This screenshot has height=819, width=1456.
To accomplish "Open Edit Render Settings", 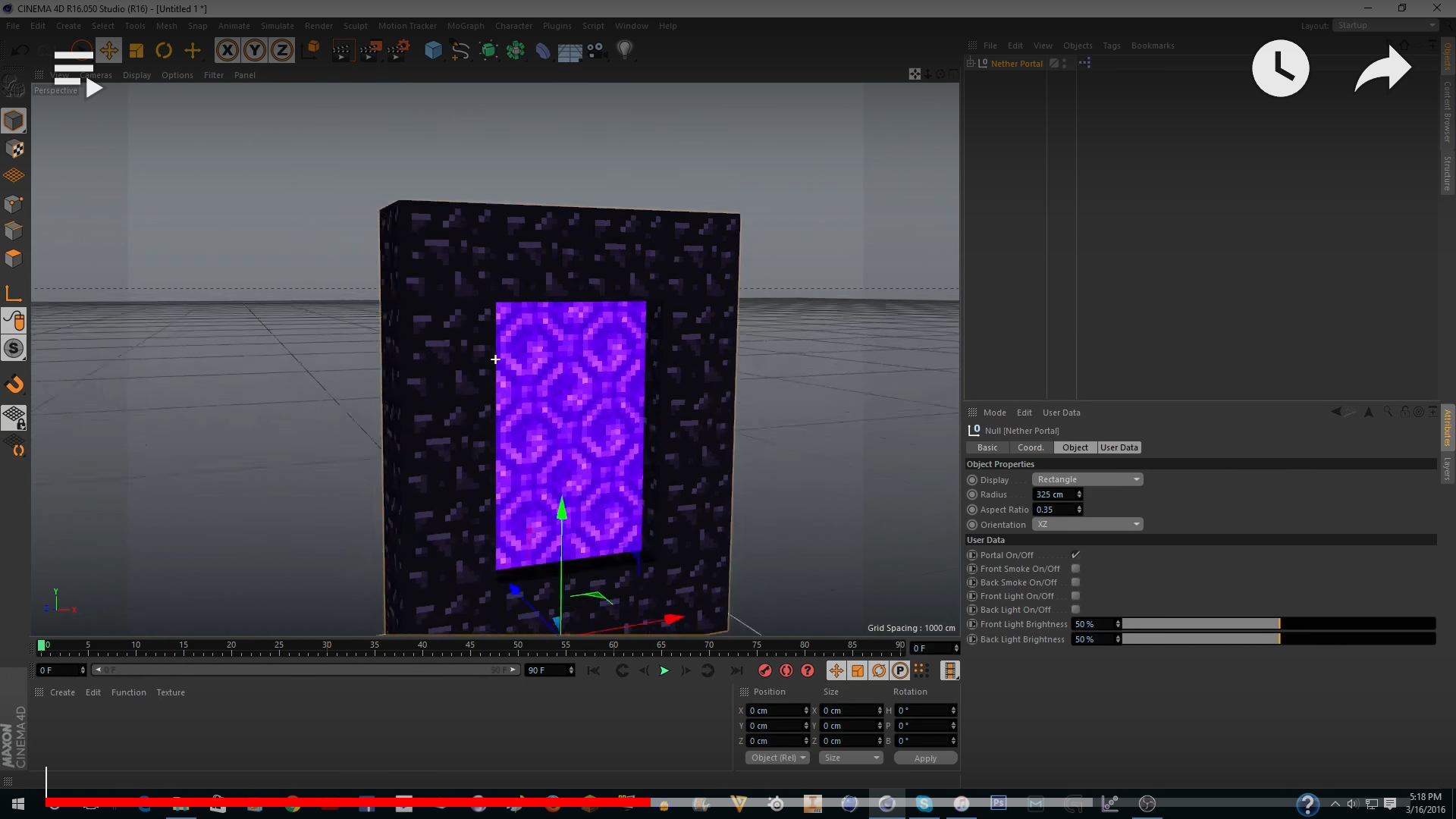I will click(398, 51).
